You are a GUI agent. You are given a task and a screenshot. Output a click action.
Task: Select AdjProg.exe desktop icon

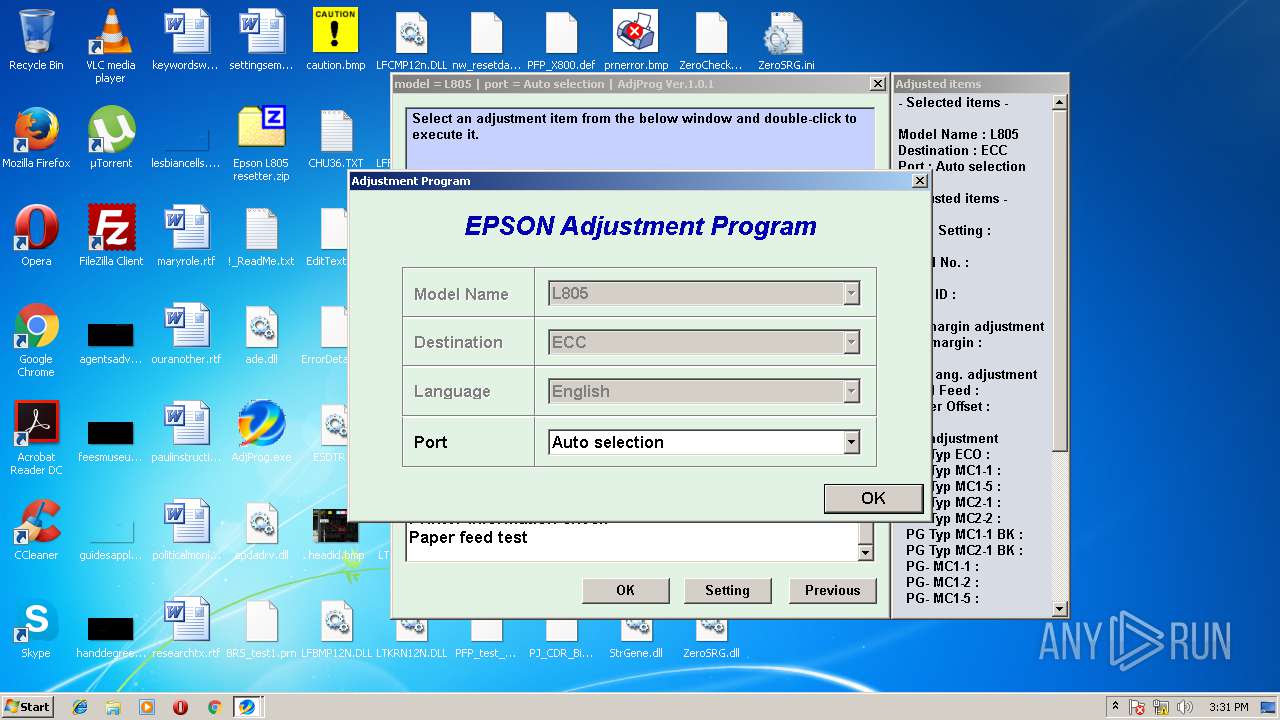tap(261, 431)
